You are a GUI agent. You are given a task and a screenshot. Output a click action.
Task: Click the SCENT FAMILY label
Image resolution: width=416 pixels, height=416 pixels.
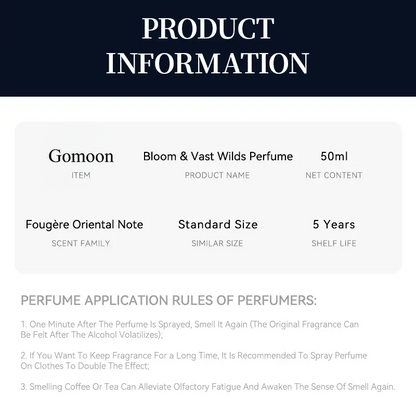(81, 243)
